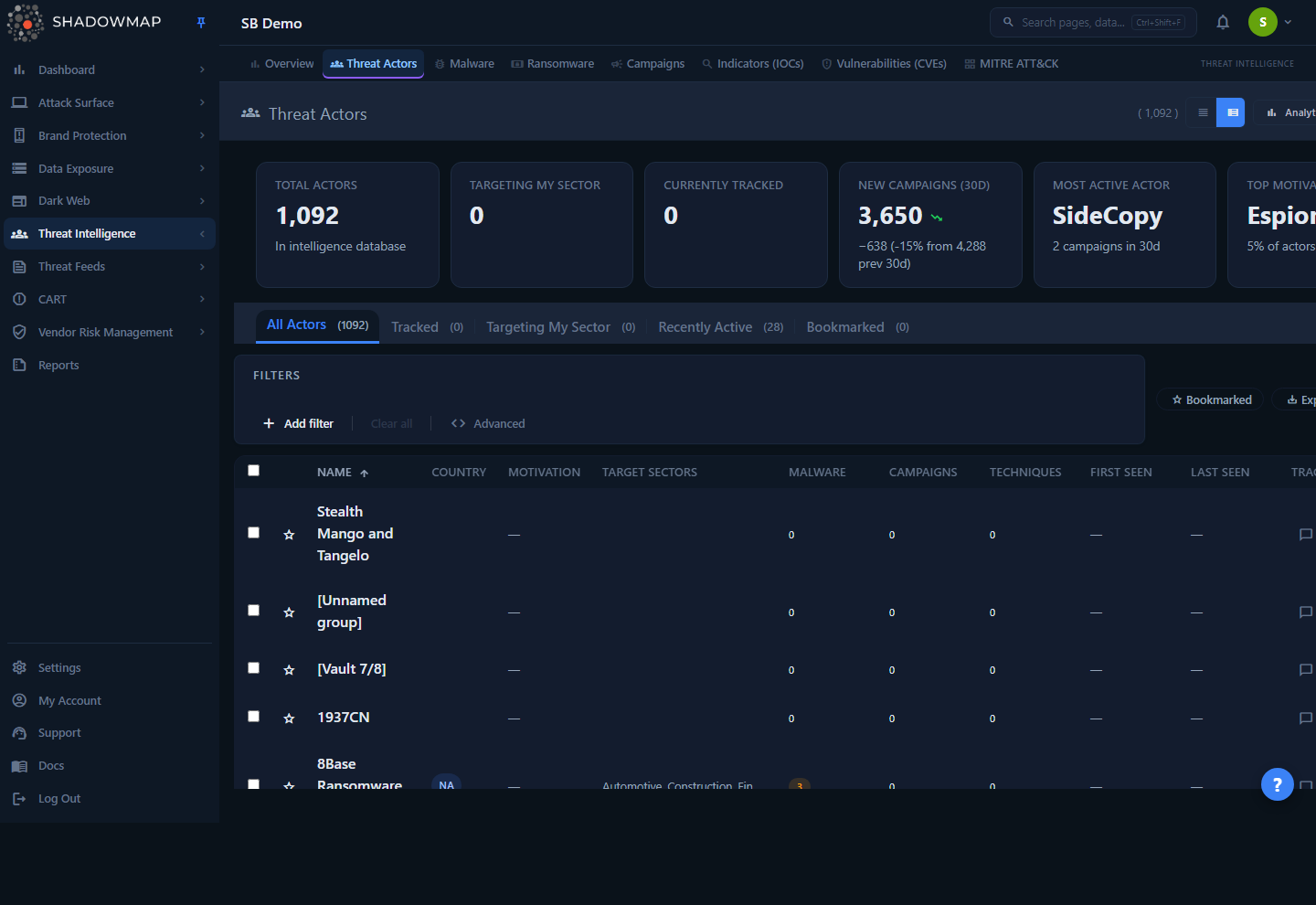Collapse the Threat Intelligence chevron
Viewport: 1316px width, 905px height.
click(202, 234)
